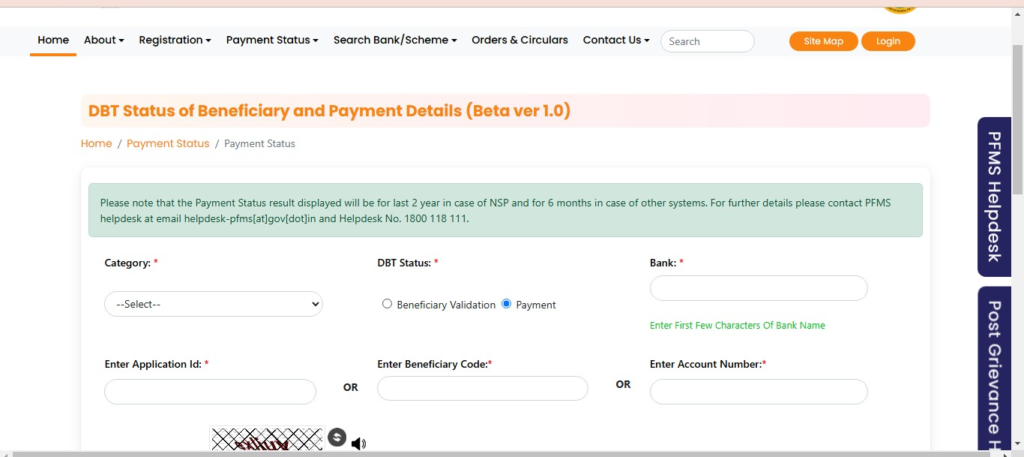Open the Category select dropdown
The height and width of the screenshot is (457, 1024).
coord(213,303)
